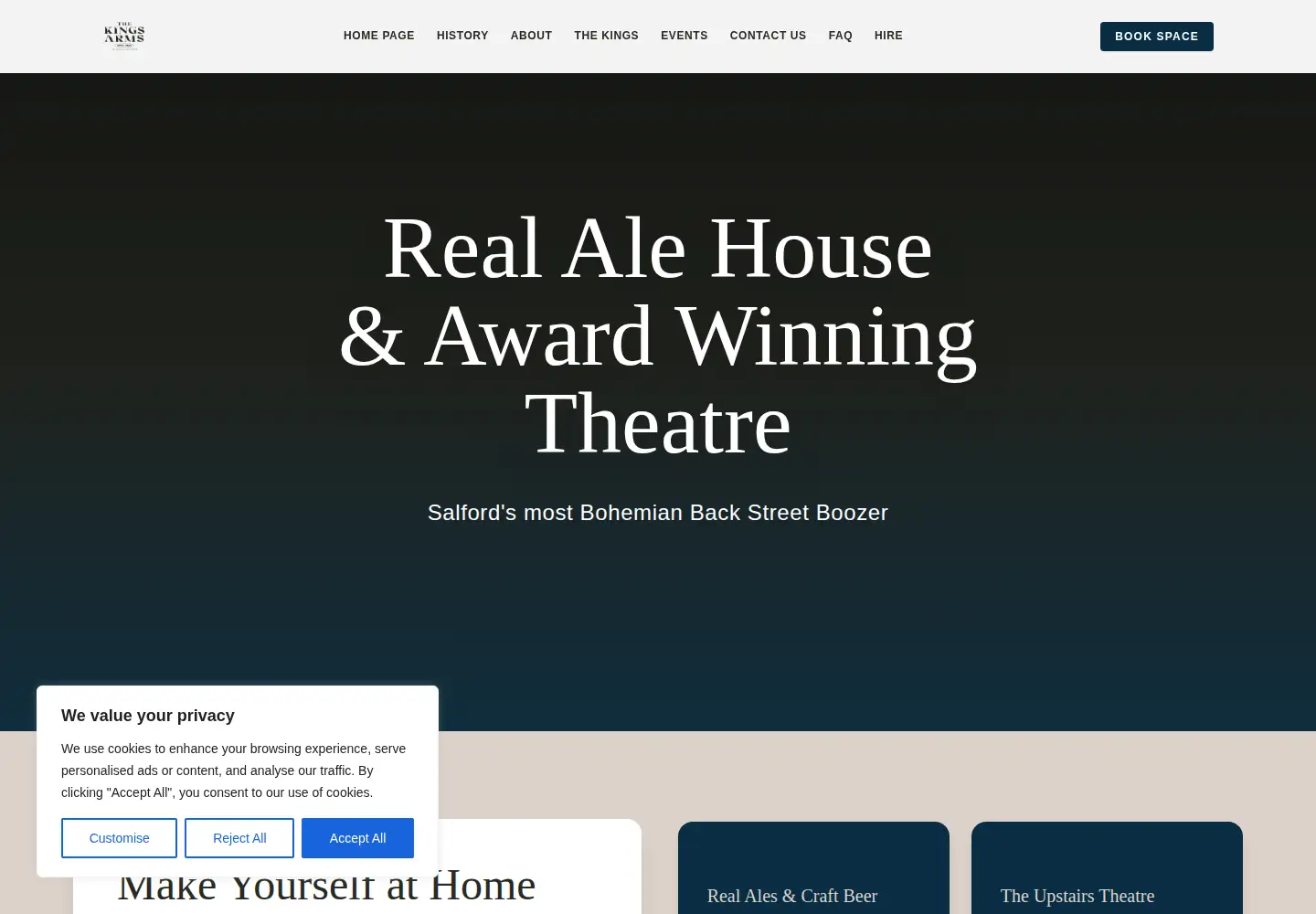Open the About menu link
The image size is (1316, 914).
pyautogui.click(x=531, y=36)
